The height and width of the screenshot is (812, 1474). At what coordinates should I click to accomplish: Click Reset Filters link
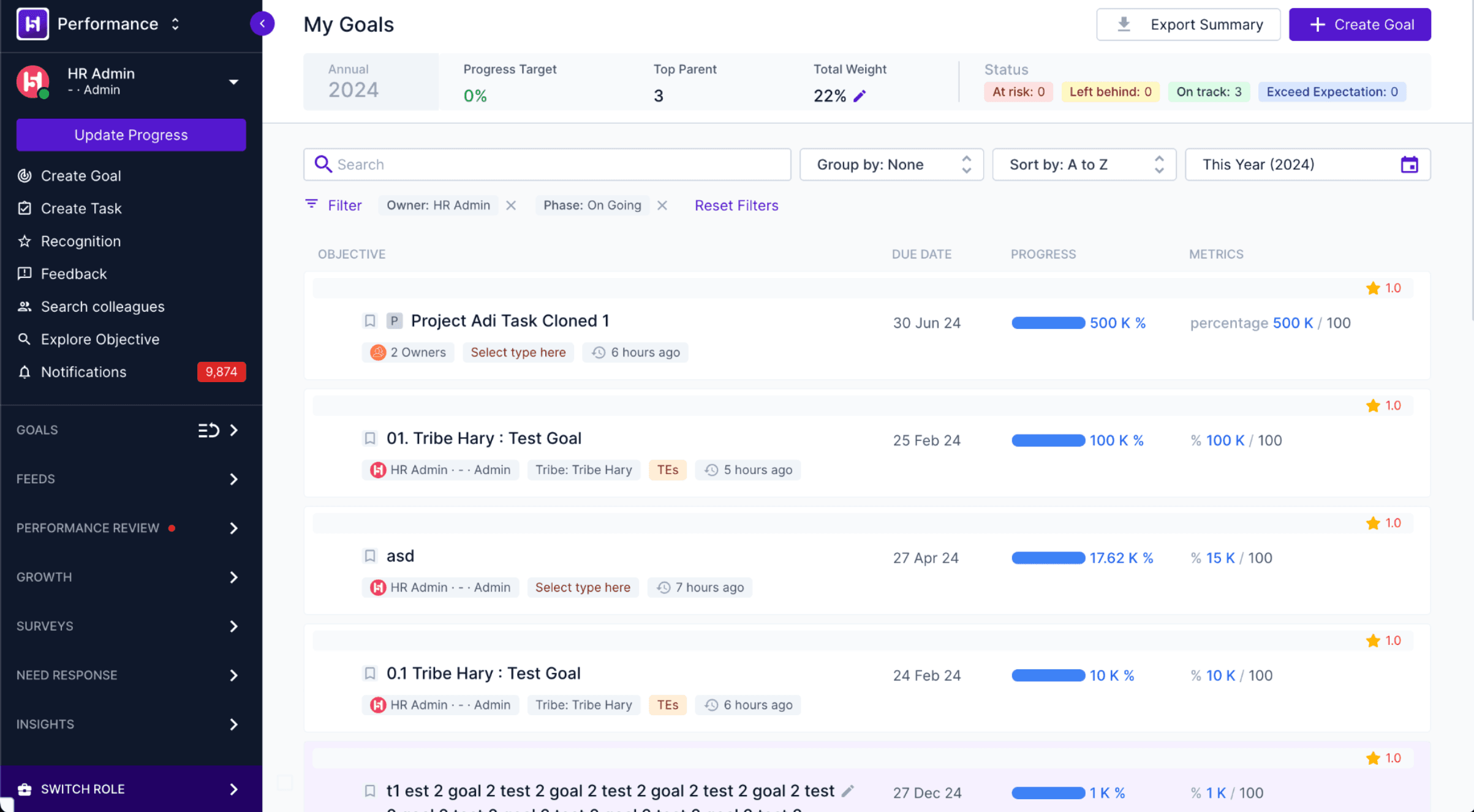pos(736,205)
